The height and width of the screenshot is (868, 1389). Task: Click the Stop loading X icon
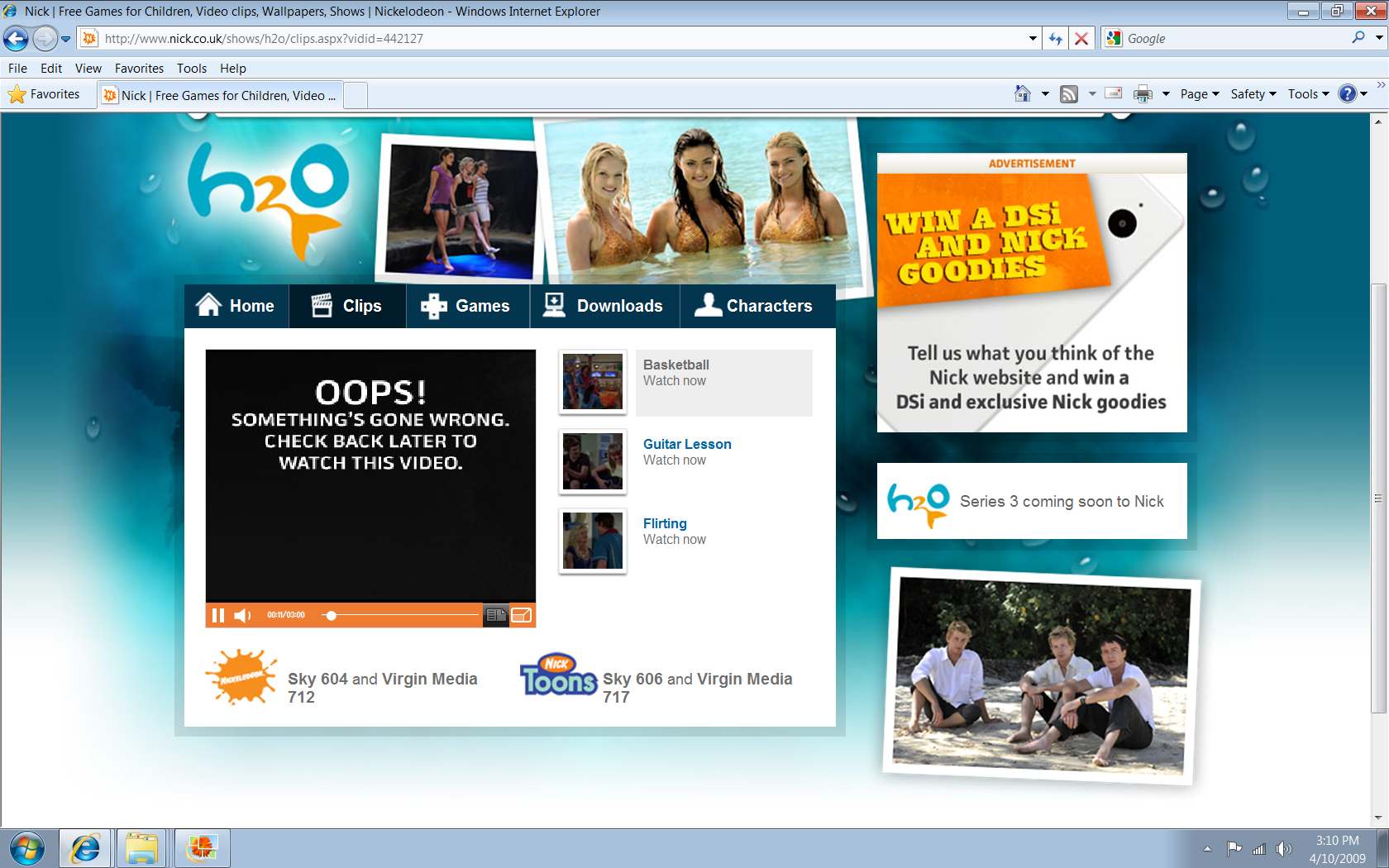[x=1081, y=39]
